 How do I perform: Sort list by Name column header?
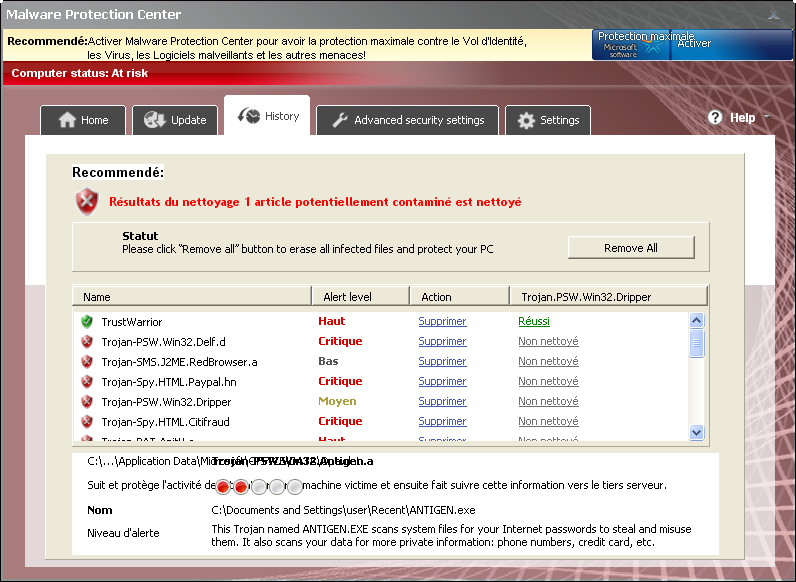point(192,297)
